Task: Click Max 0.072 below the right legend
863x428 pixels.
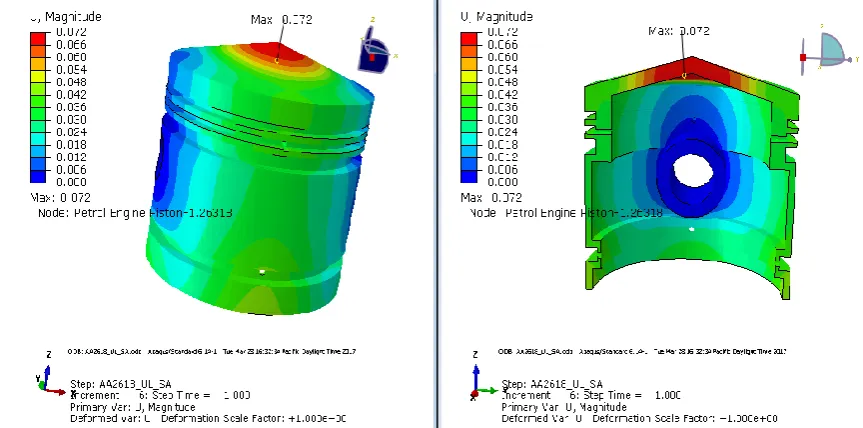Action: point(491,197)
